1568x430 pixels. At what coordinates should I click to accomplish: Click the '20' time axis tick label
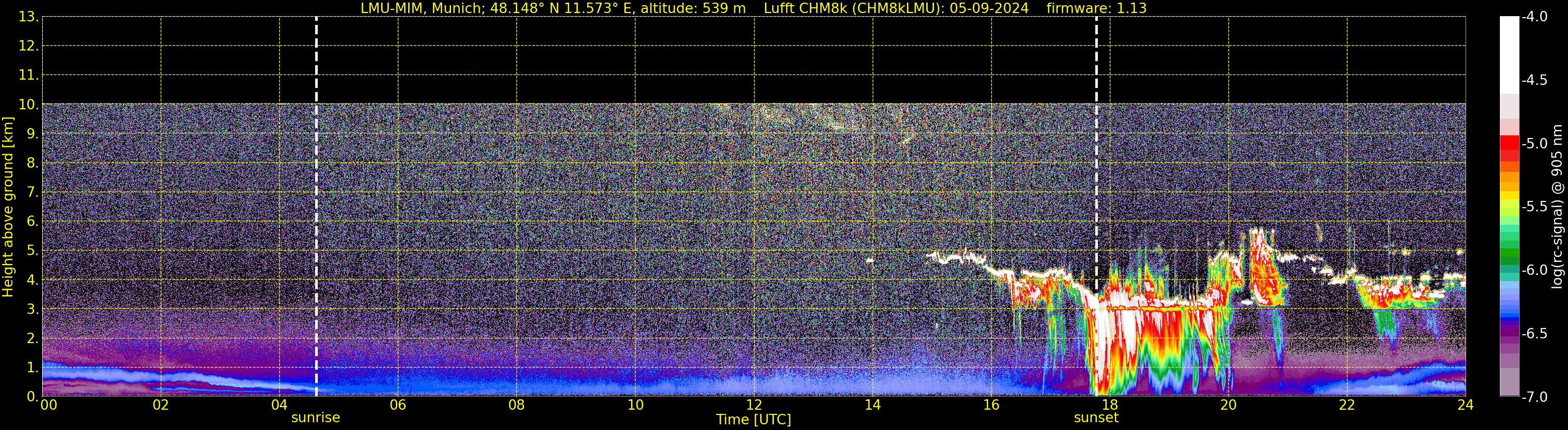(1228, 405)
